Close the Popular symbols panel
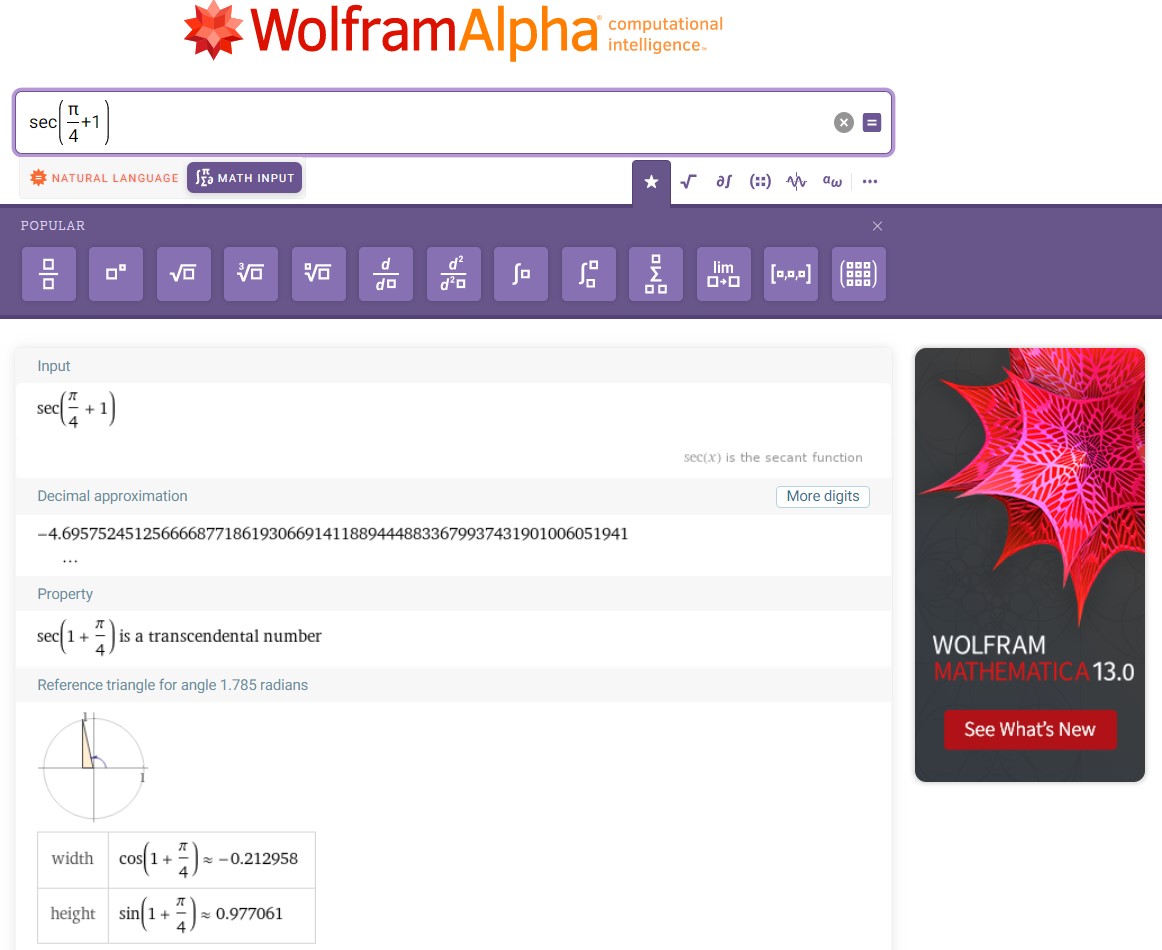The height and width of the screenshot is (950, 1162). (877, 226)
